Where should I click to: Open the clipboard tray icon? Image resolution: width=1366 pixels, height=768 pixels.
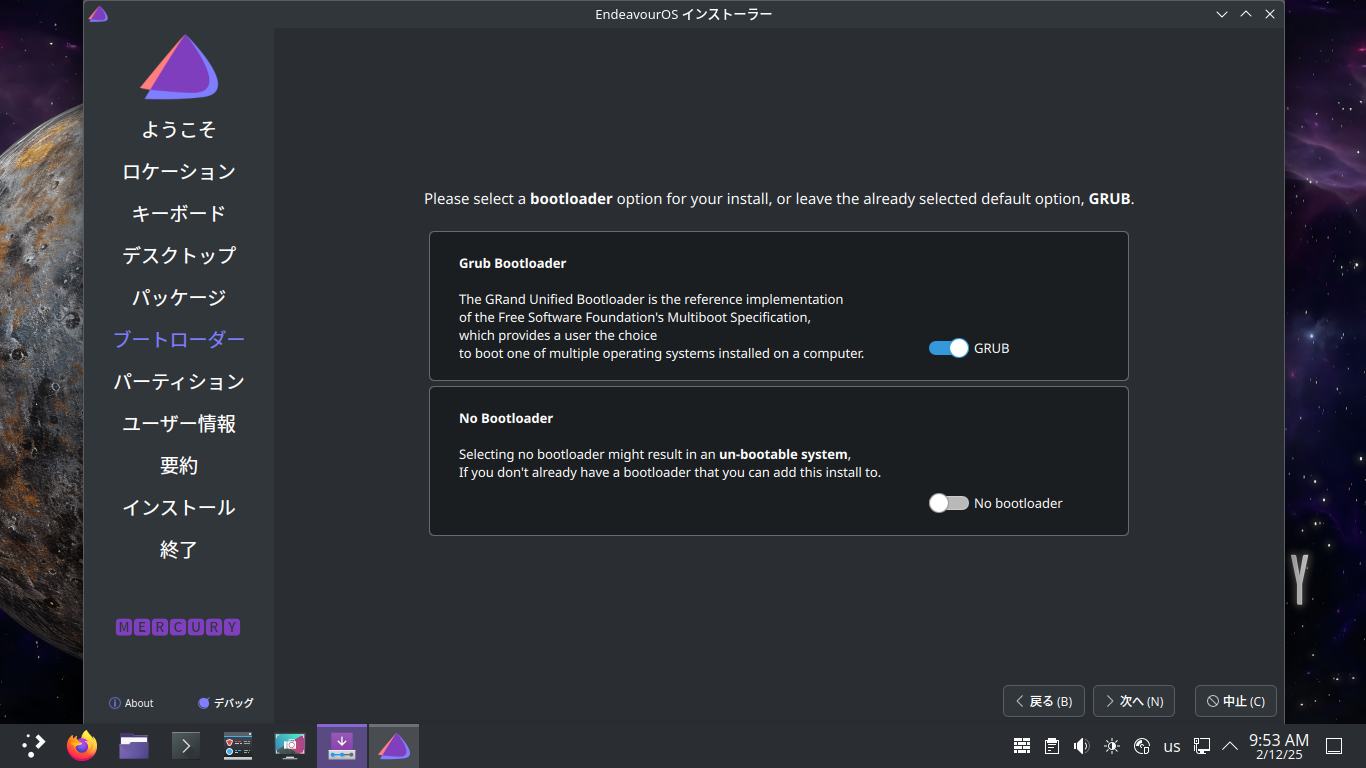coord(1052,746)
